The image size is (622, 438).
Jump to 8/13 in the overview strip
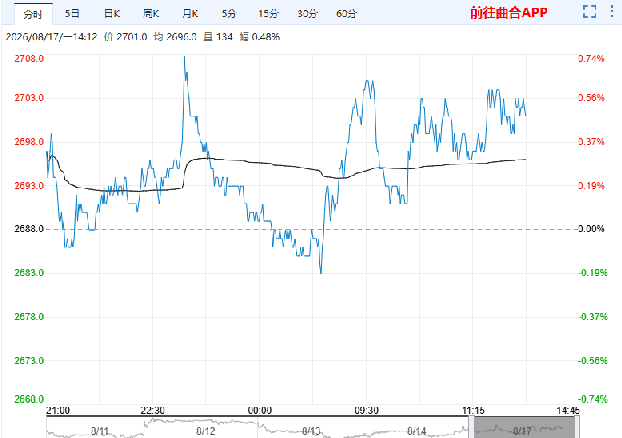tap(311, 431)
